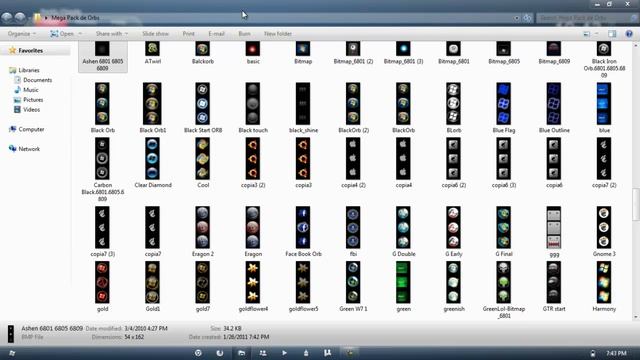Viewport: 640px width, 360px height.
Task: Open the Pictures library
Action: click(x=33, y=100)
